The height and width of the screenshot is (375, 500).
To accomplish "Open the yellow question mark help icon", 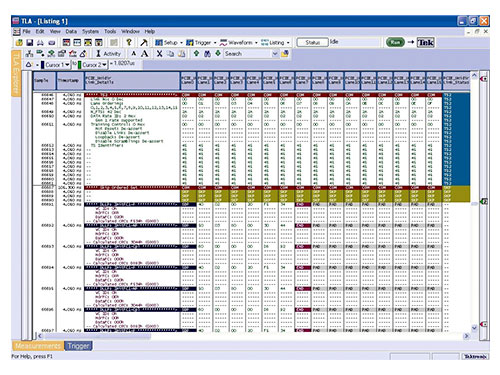I will point(129,42).
